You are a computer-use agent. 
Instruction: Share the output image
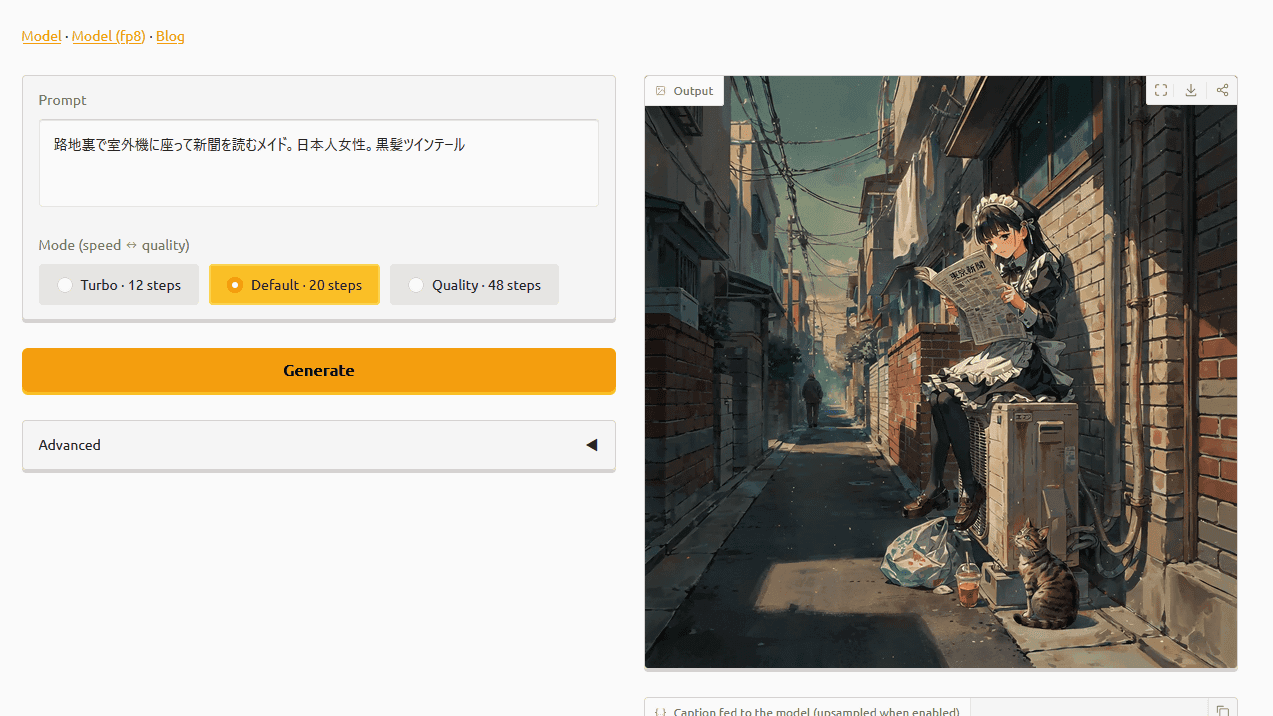[1222, 90]
